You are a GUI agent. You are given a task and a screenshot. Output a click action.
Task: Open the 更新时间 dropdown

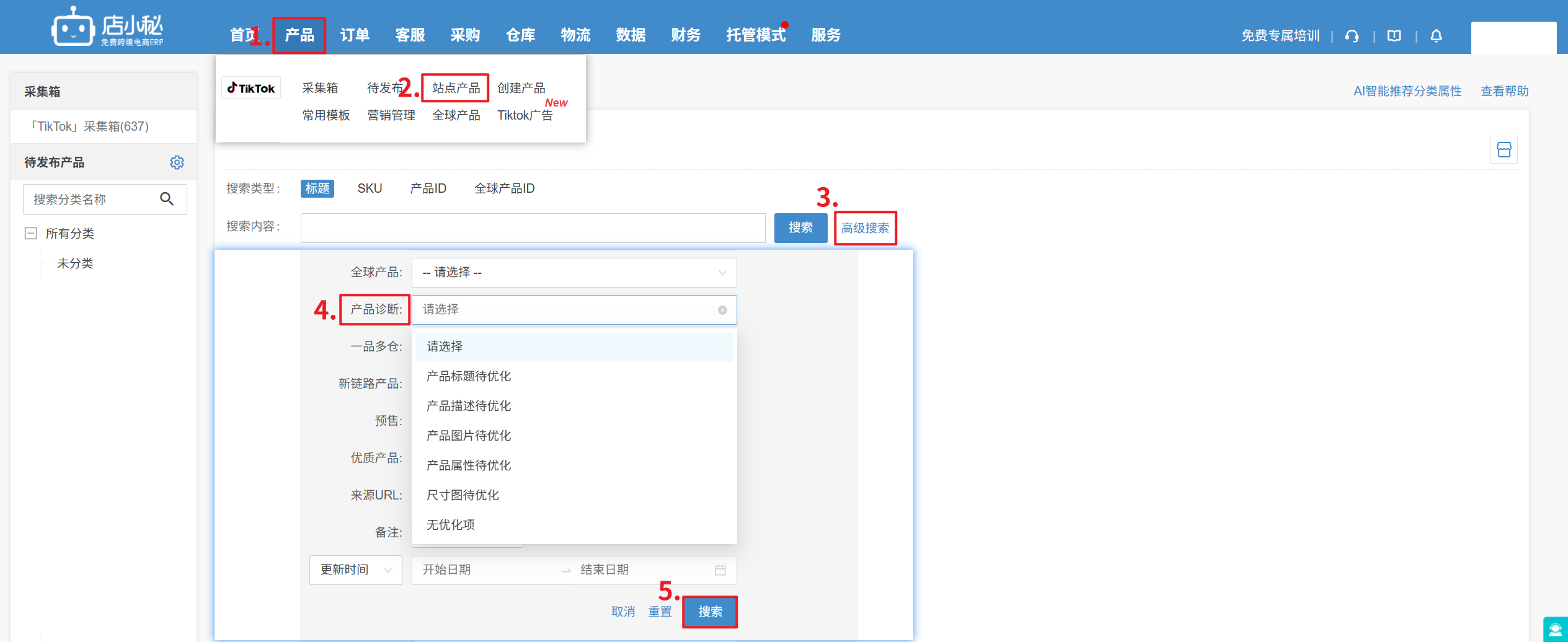pos(355,570)
